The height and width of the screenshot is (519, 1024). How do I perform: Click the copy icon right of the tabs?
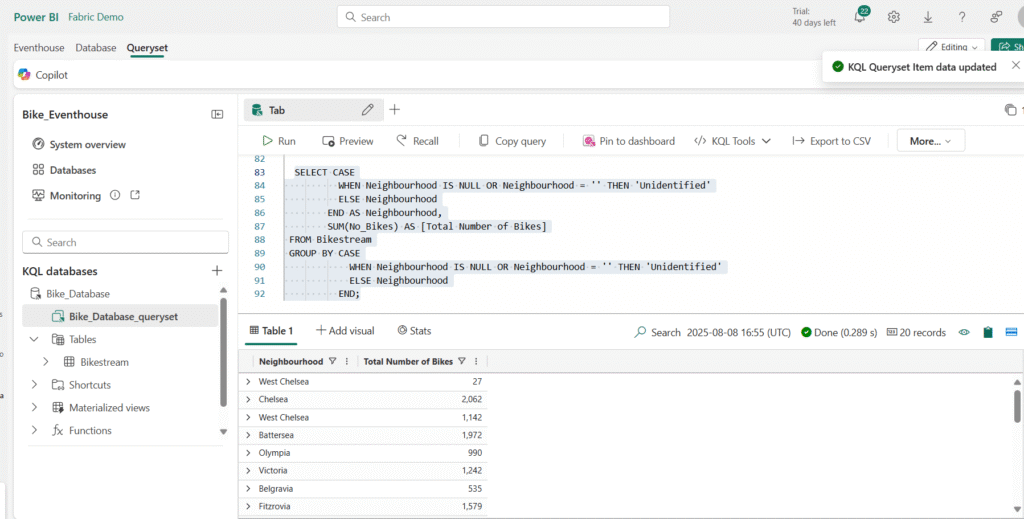coord(1010,110)
